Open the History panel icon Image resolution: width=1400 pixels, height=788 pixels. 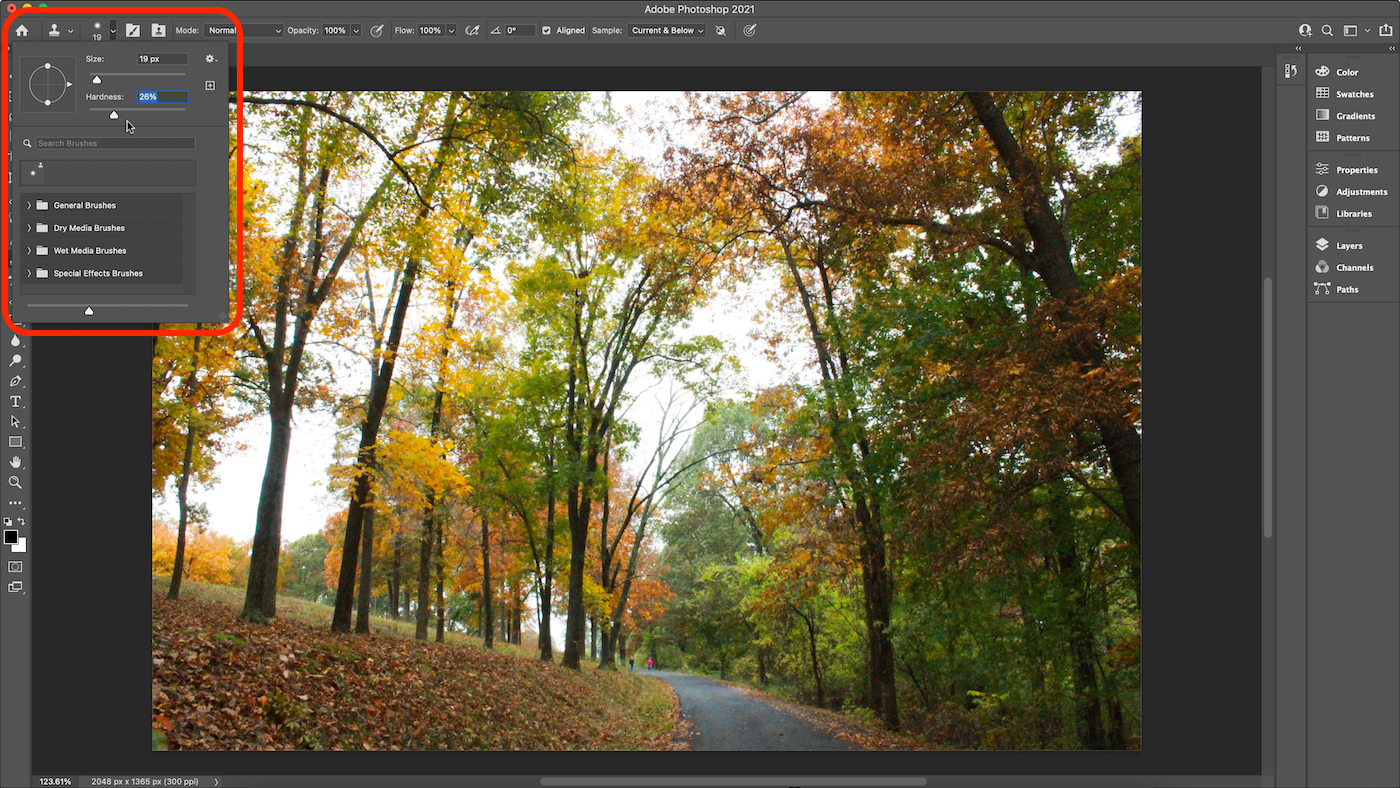(1290, 71)
